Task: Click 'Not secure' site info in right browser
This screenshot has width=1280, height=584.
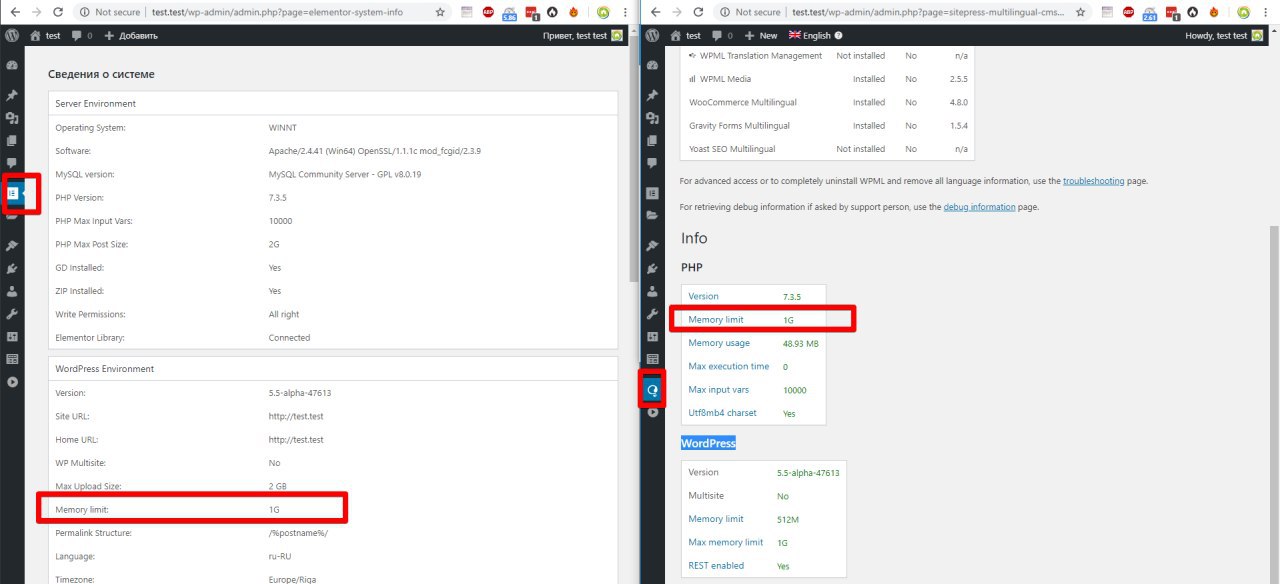Action: [x=750, y=12]
